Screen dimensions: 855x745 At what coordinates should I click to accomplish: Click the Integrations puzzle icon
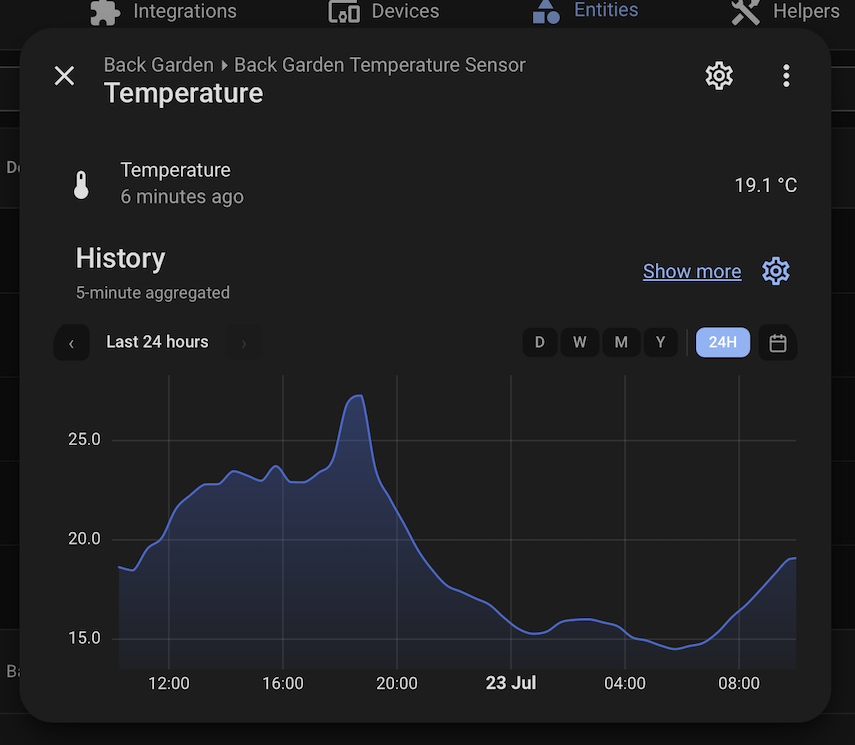pos(105,11)
